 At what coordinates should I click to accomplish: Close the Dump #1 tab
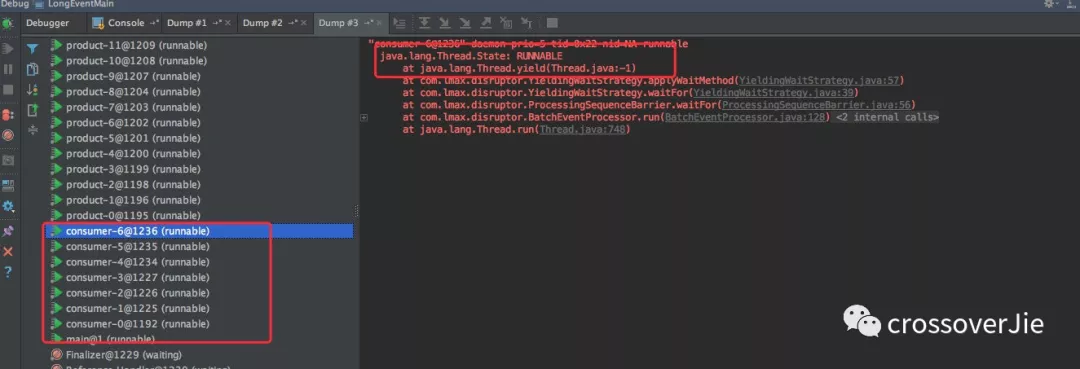227,23
